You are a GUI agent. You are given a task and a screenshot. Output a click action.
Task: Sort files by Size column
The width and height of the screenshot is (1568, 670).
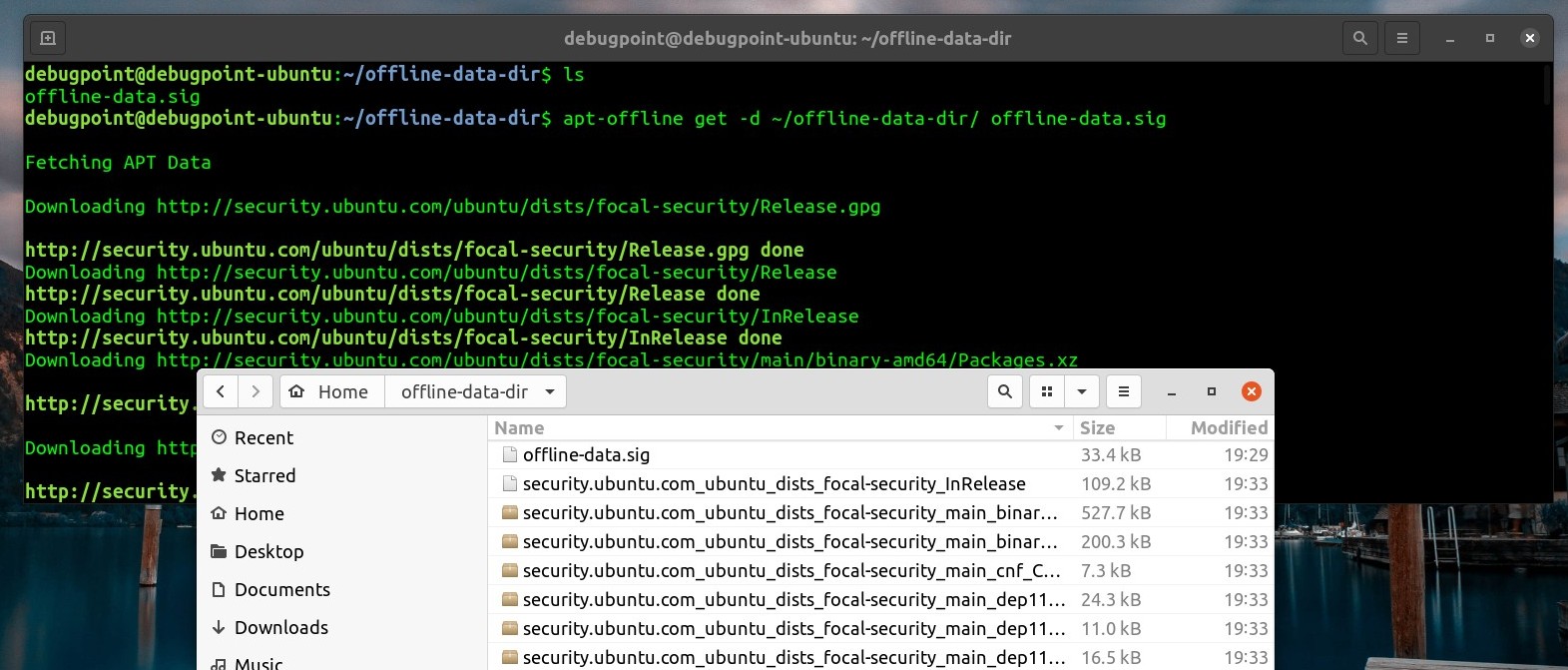[x=1097, y=427]
